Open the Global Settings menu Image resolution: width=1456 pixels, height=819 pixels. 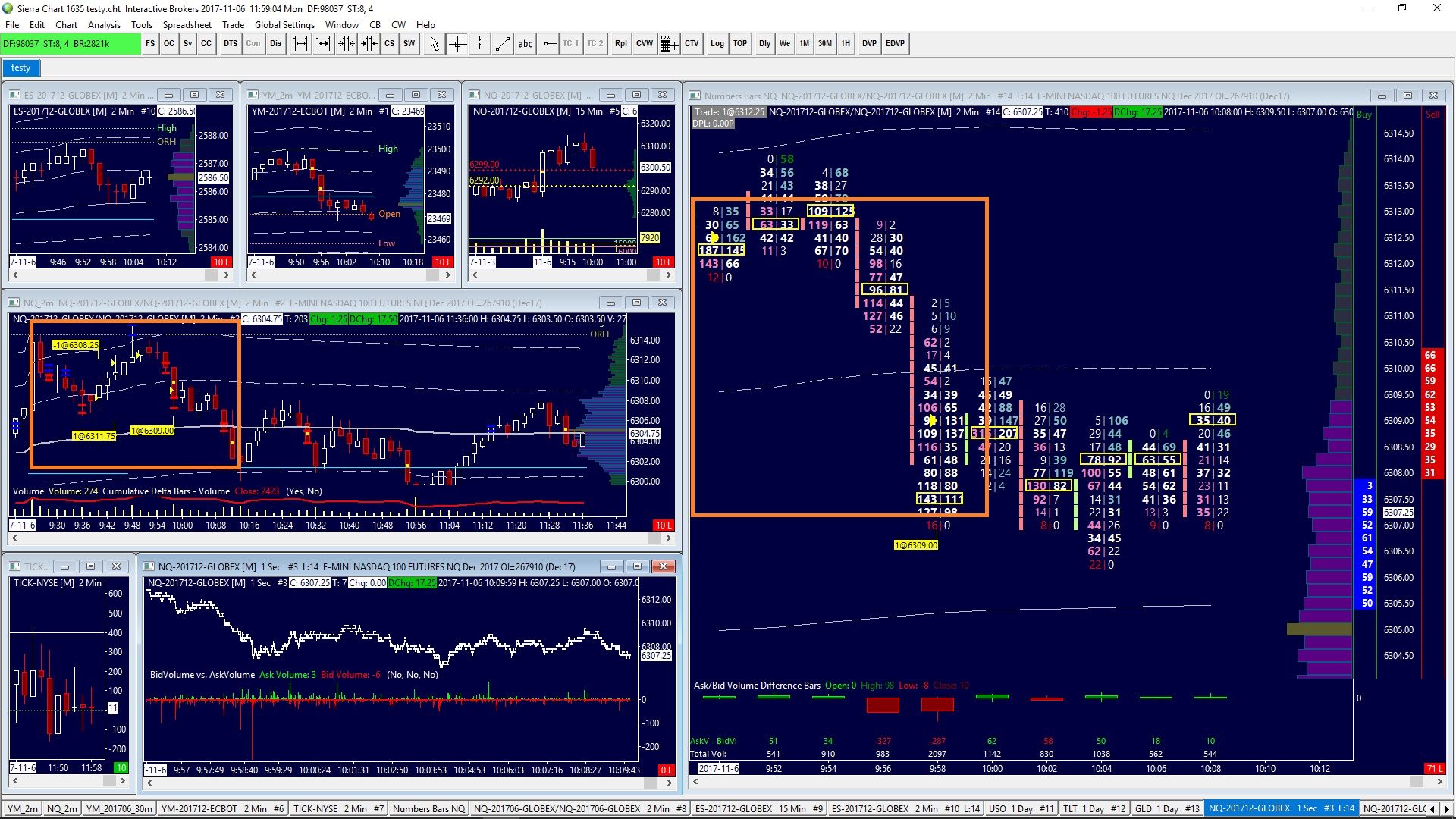pos(284,25)
